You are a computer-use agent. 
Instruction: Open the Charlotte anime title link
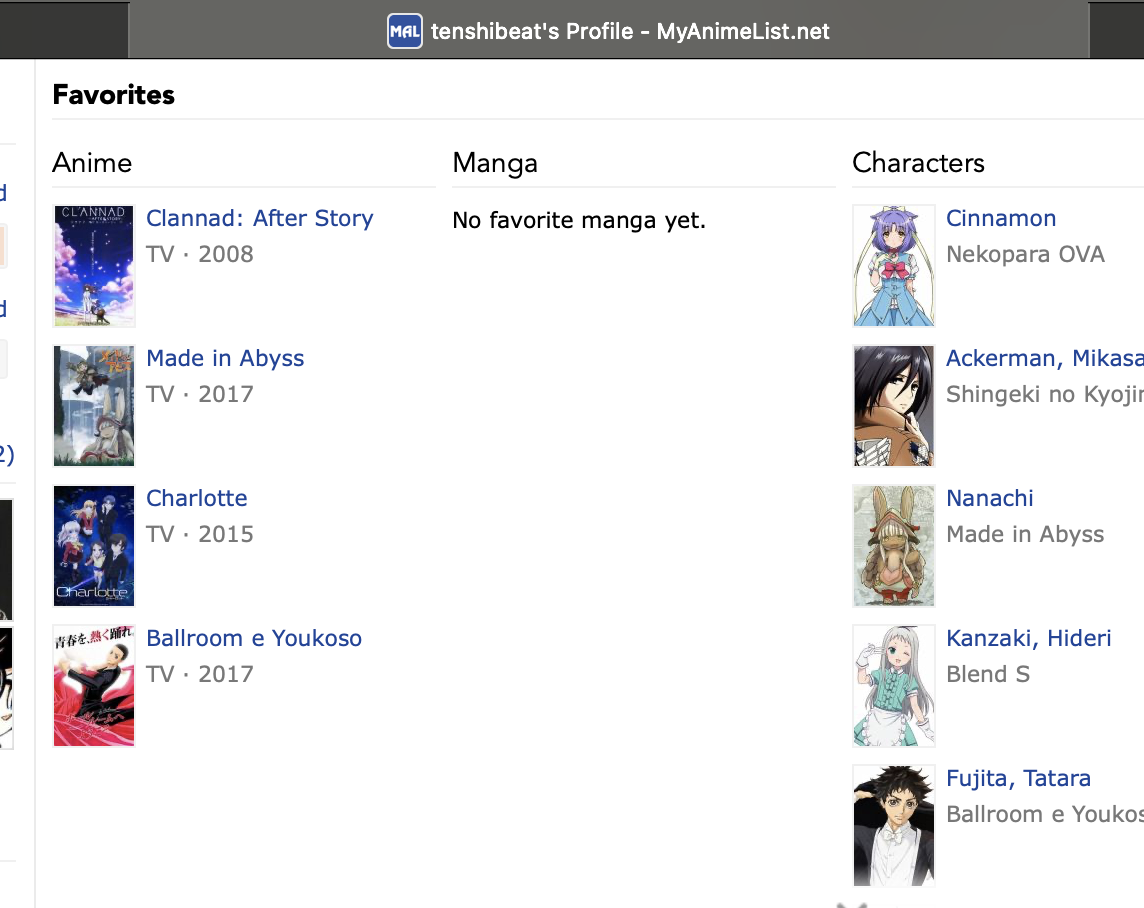click(x=196, y=499)
